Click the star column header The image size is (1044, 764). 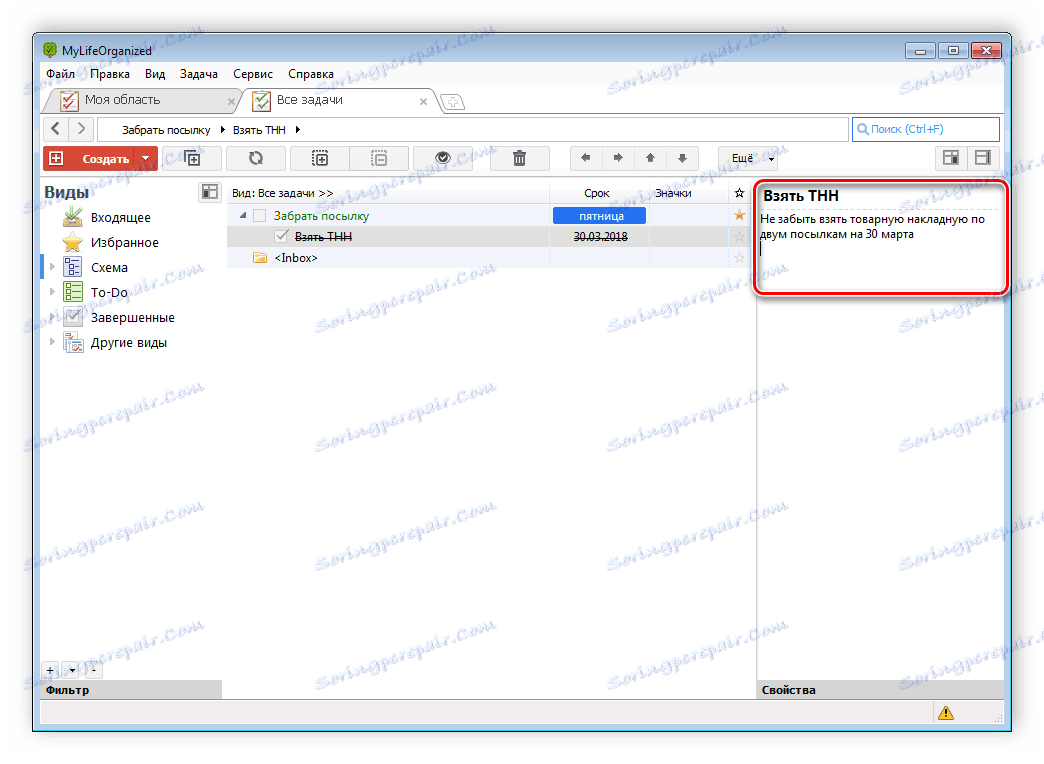739,193
